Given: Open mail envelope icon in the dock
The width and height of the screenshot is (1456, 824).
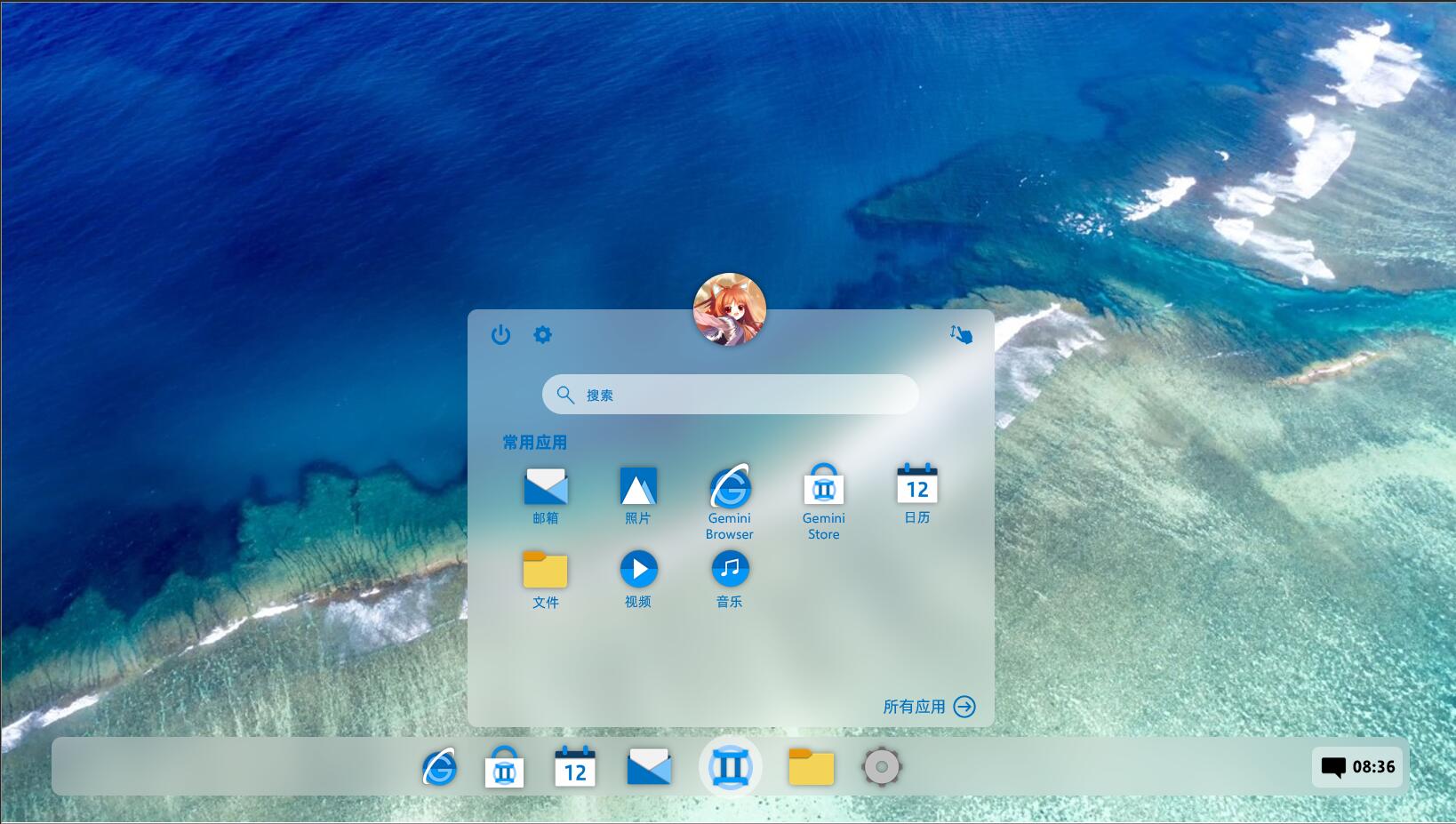Looking at the screenshot, I should (x=649, y=766).
